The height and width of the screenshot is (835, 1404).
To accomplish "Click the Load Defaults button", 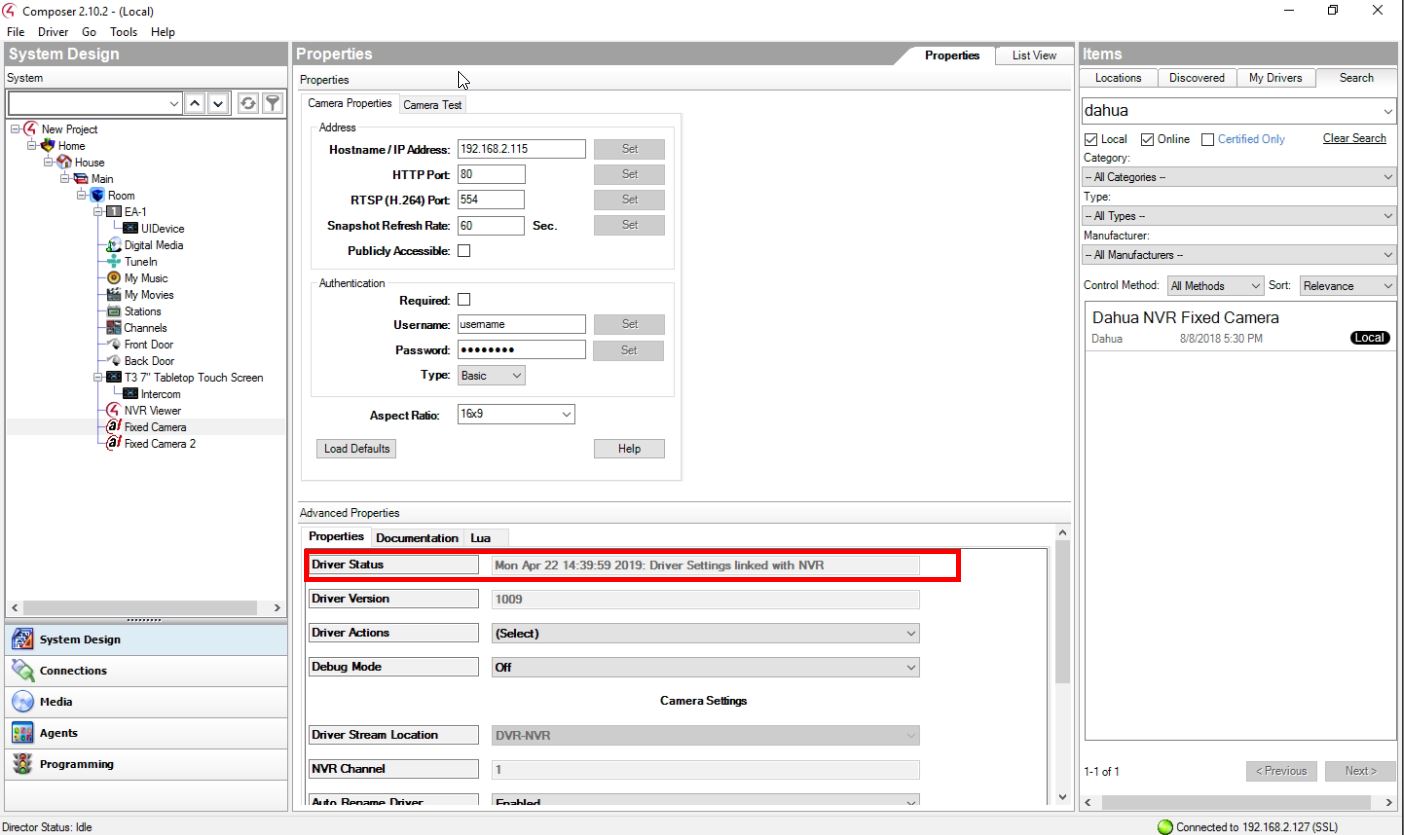I will [x=357, y=449].
